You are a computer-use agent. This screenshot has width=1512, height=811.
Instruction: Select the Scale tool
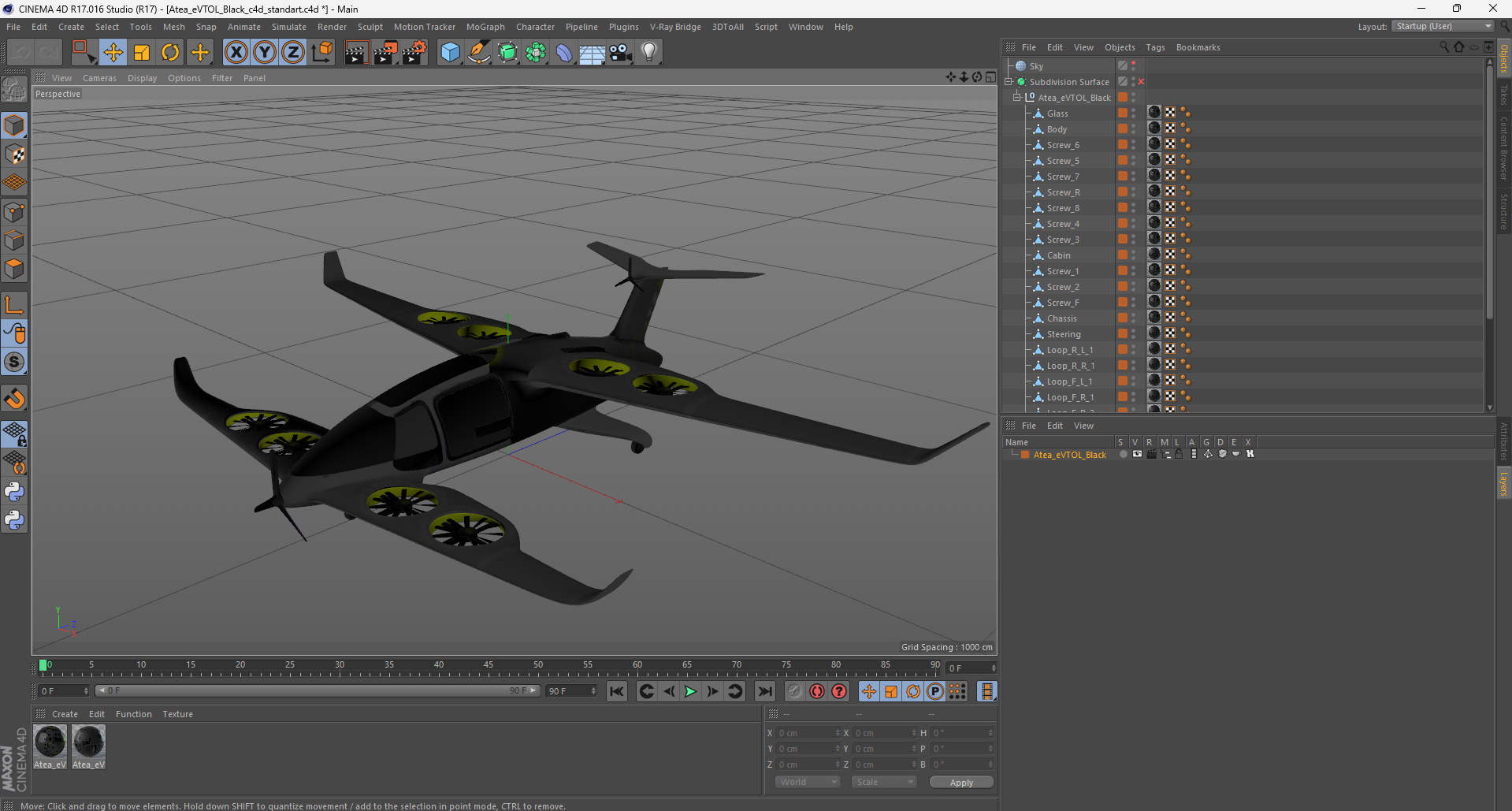[142, 53]
